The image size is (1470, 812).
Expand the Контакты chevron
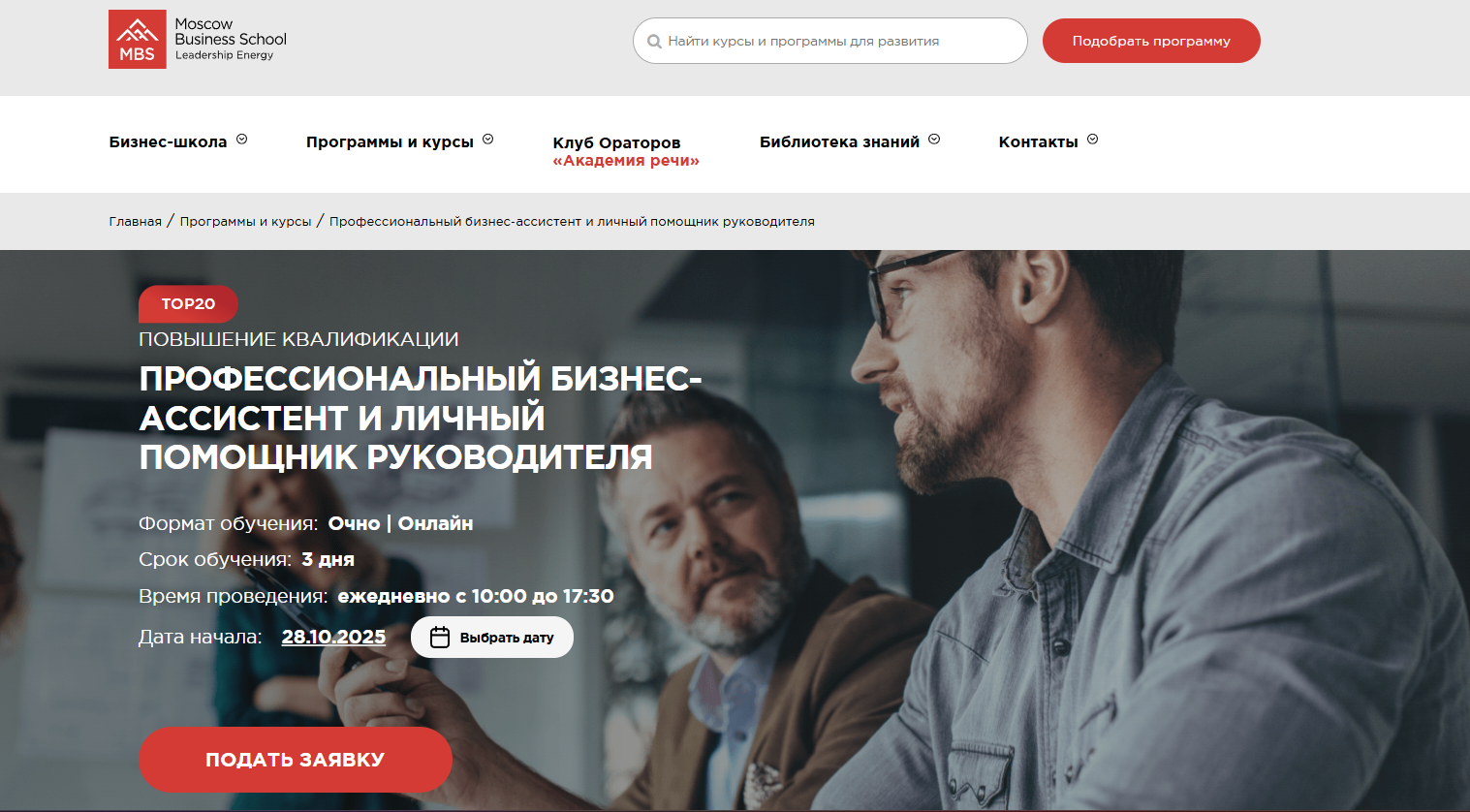coord(1093,140)
